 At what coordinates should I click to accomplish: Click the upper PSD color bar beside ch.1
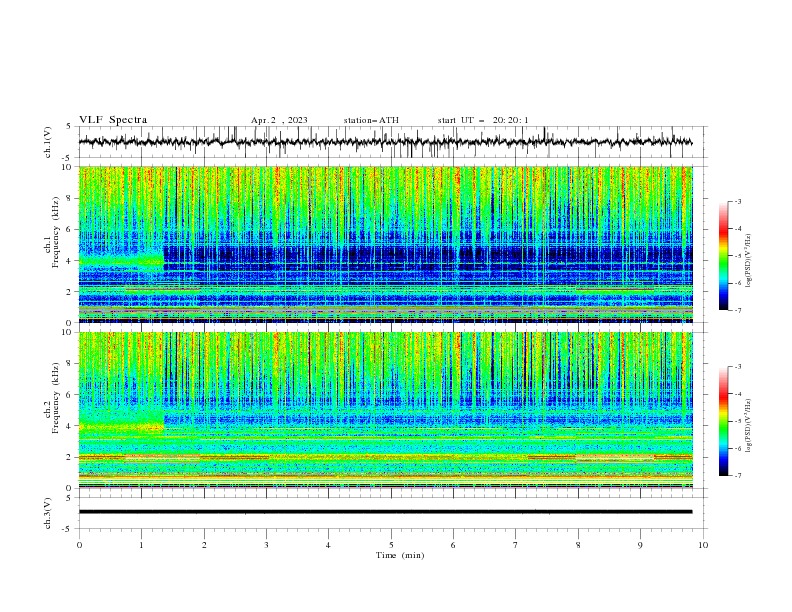click(x=724, y=255)
